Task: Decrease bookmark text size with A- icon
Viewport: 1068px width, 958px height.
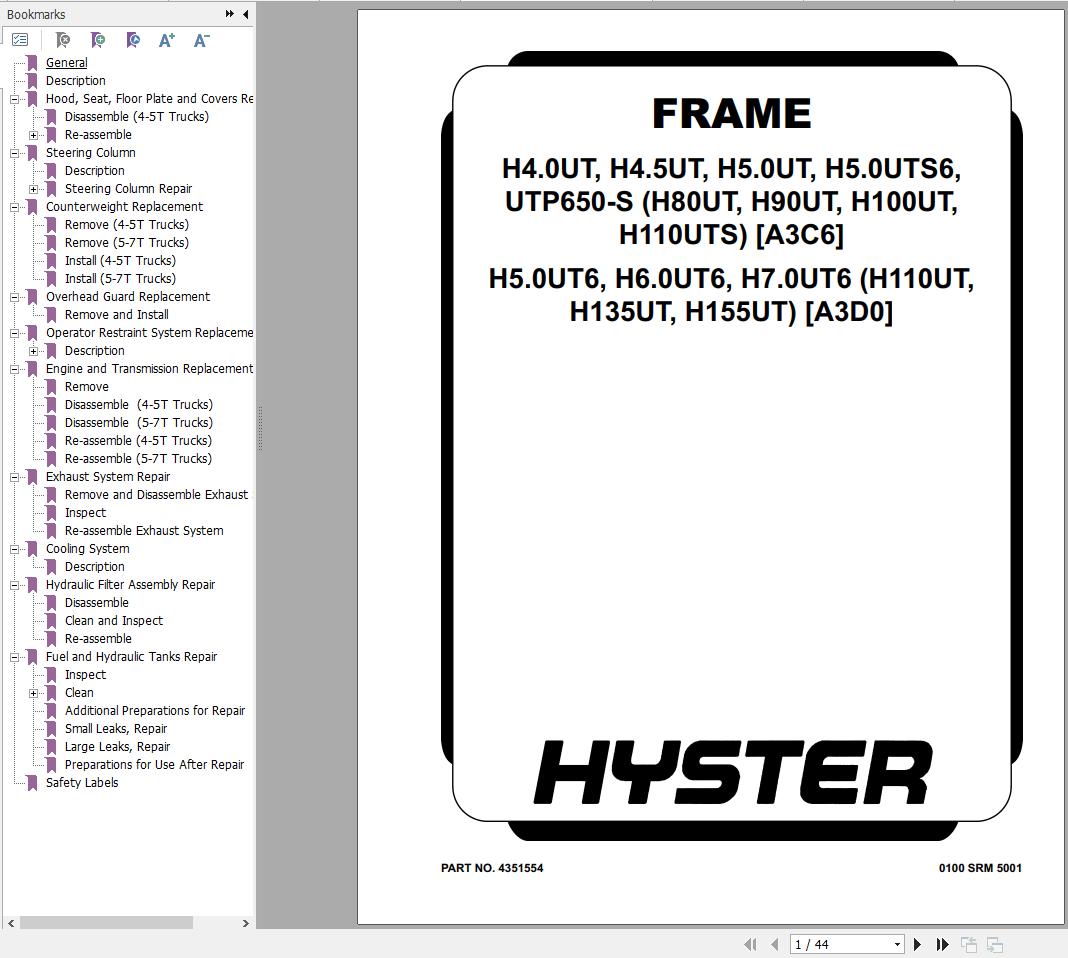Action: (202, 40)
